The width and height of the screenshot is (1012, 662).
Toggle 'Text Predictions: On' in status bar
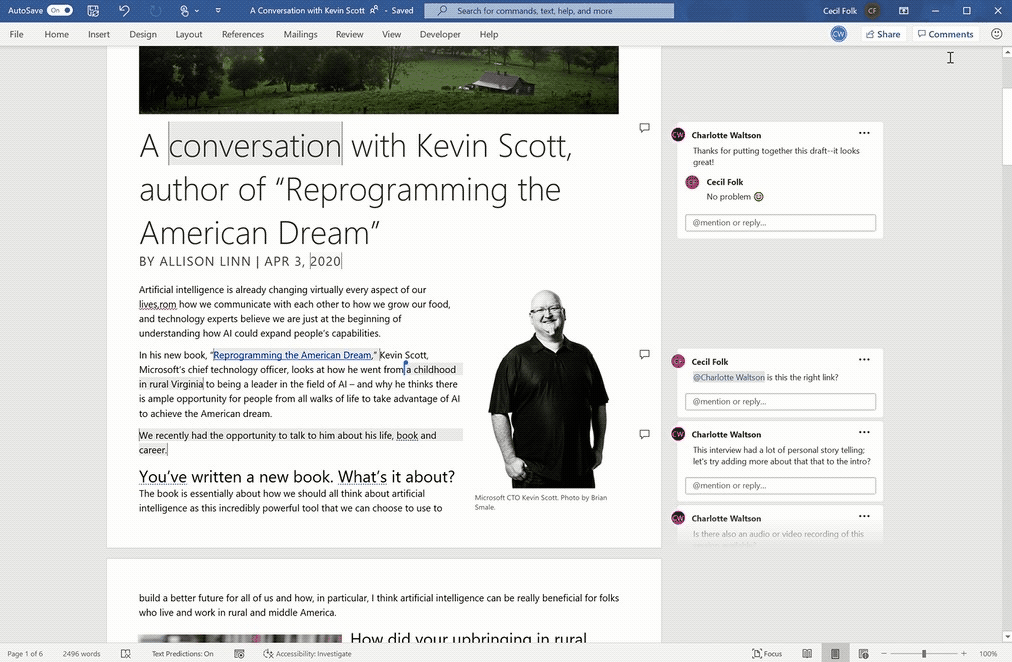pos(183,654)
